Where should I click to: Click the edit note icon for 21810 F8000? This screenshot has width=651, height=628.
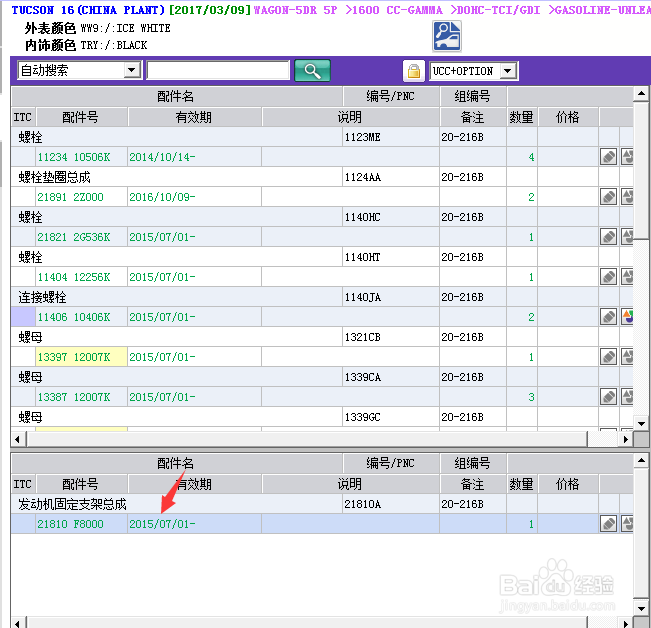click(x=608, y=524)
